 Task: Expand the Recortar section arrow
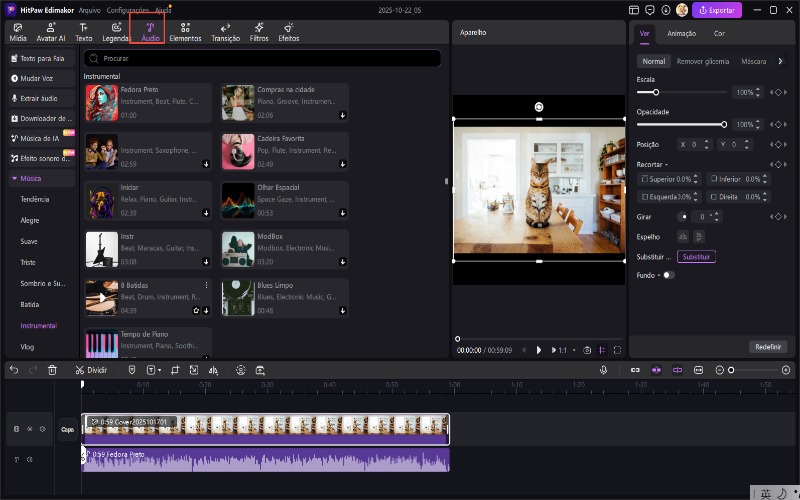(666, 164)
